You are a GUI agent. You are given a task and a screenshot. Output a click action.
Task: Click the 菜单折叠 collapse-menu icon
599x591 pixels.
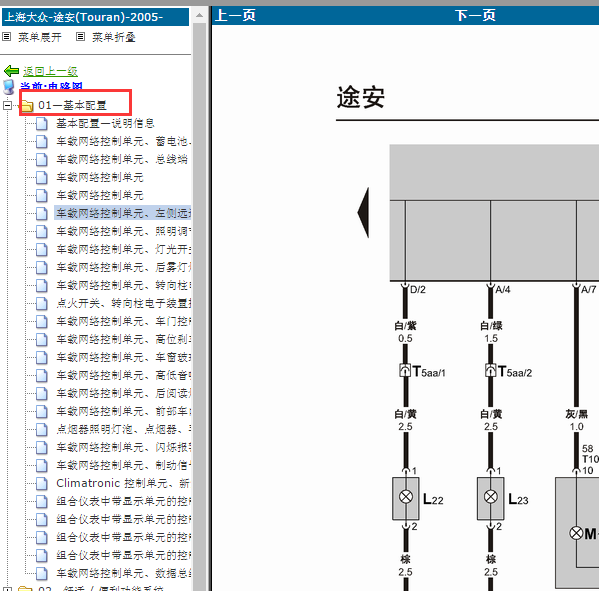80,37
